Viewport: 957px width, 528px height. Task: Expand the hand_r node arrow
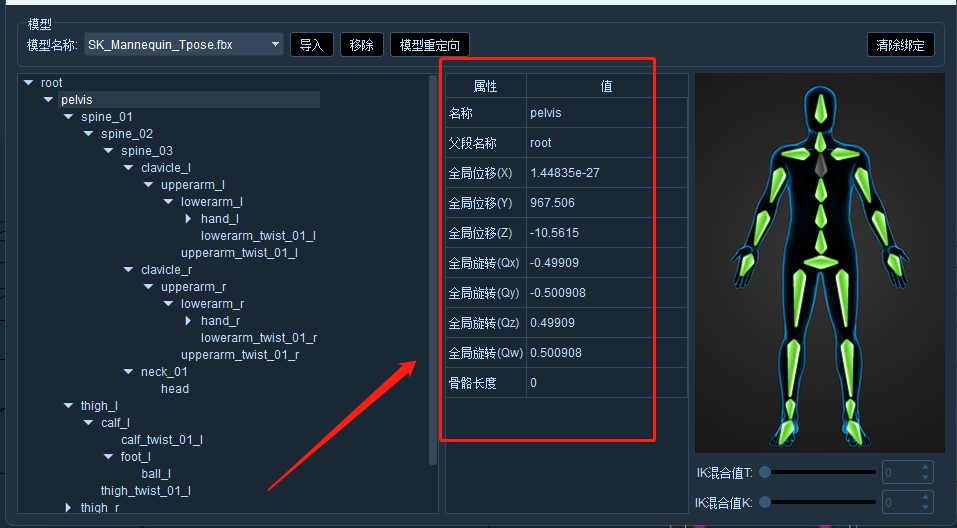(189, 320)
